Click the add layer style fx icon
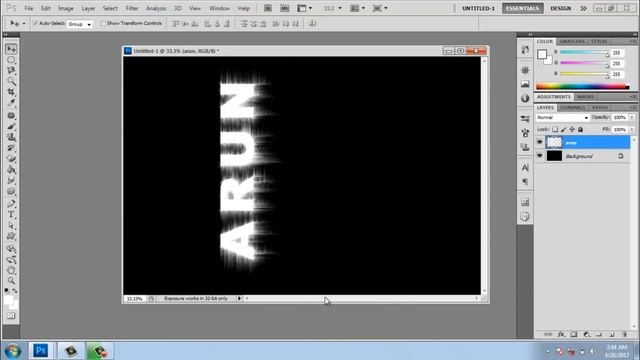The image size is (640, 360). (x=561, y=334)
